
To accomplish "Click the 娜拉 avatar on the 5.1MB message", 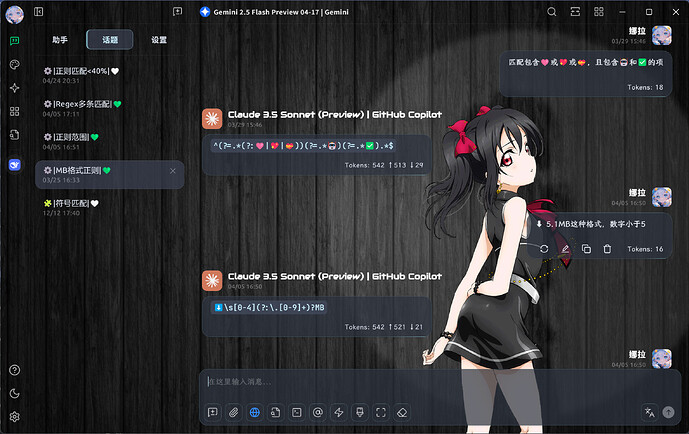I will tap(662, 197).
